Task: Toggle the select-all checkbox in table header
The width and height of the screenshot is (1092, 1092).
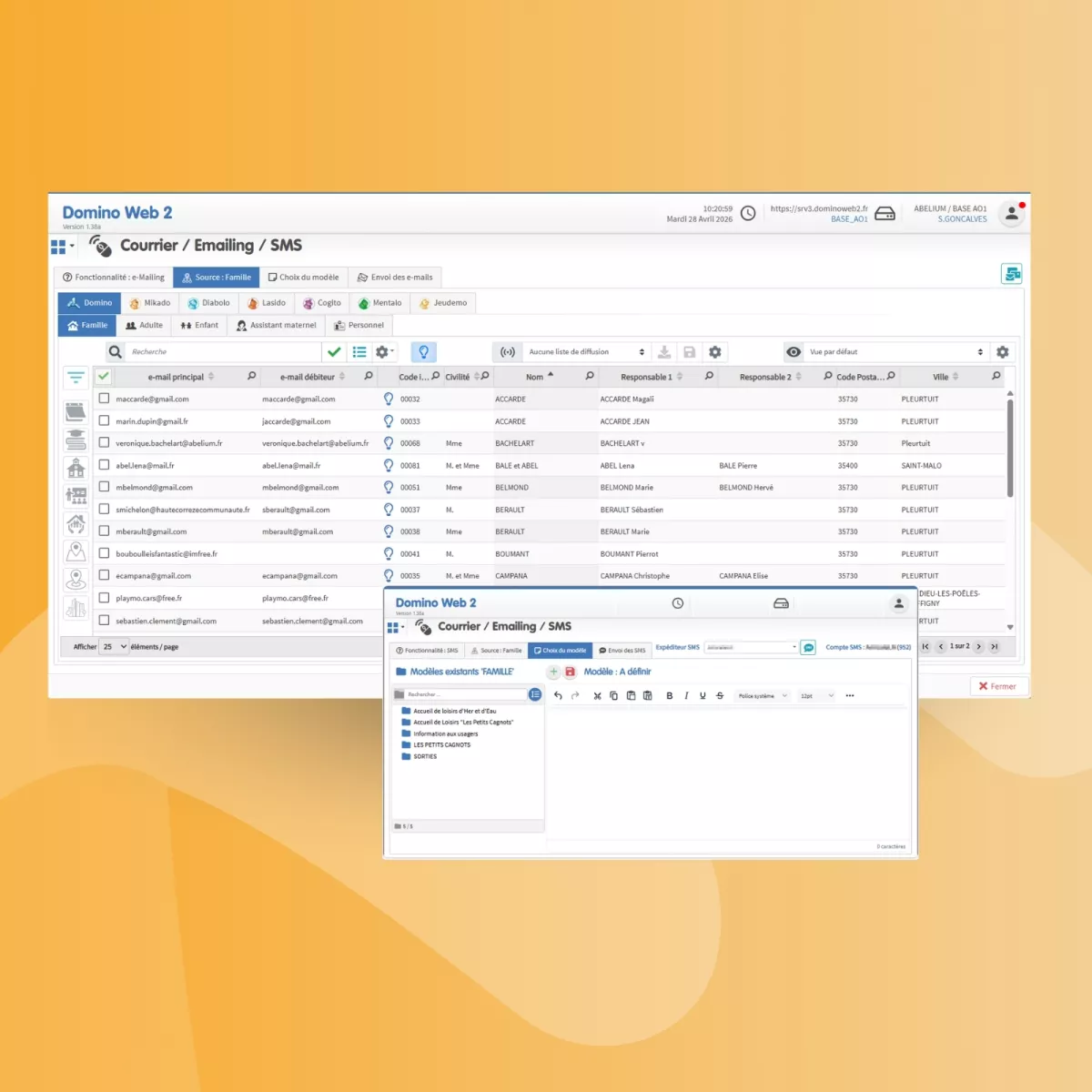Action: tap(104, 377)
